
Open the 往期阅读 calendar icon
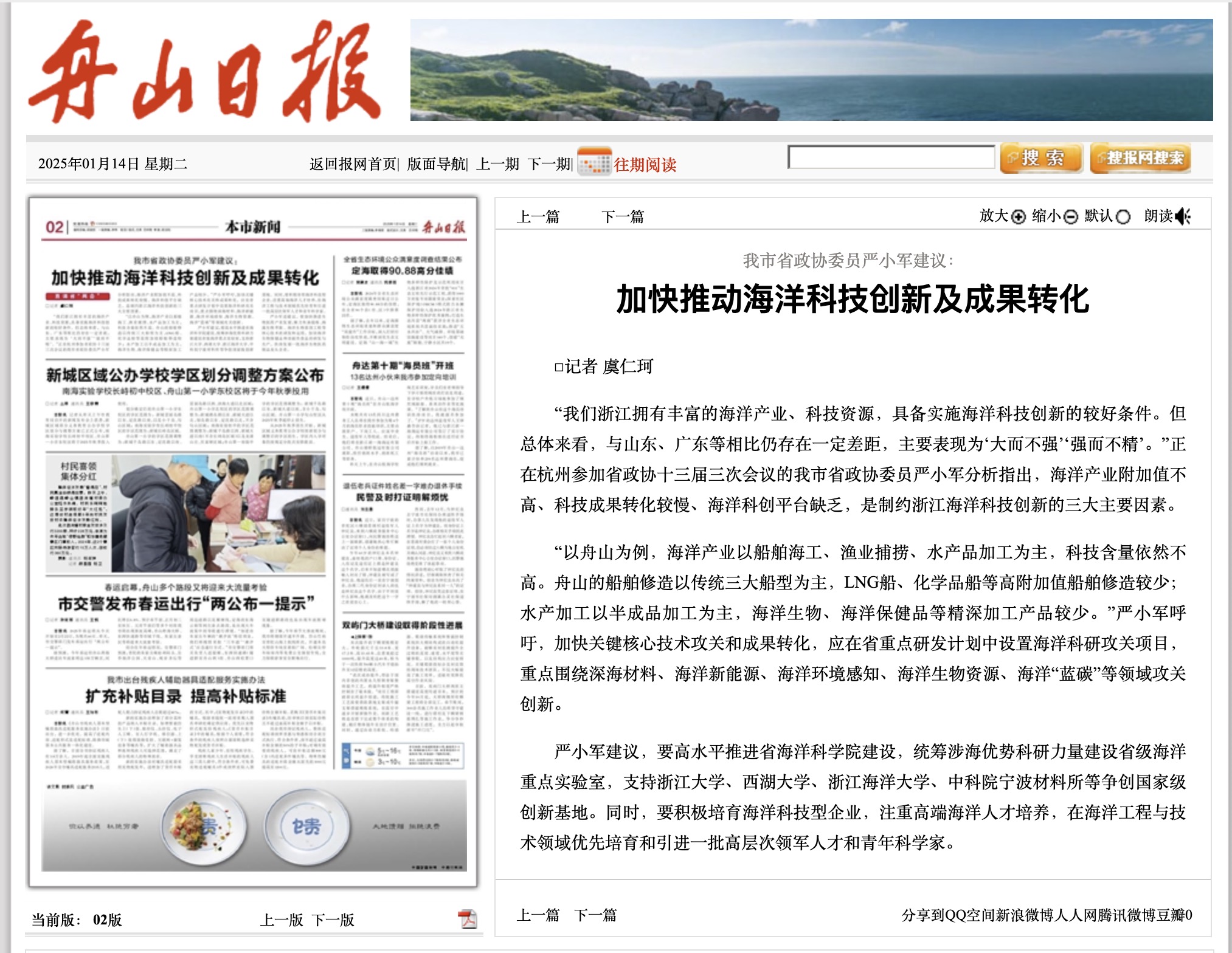pyautogui.click(x=594, y=162)
